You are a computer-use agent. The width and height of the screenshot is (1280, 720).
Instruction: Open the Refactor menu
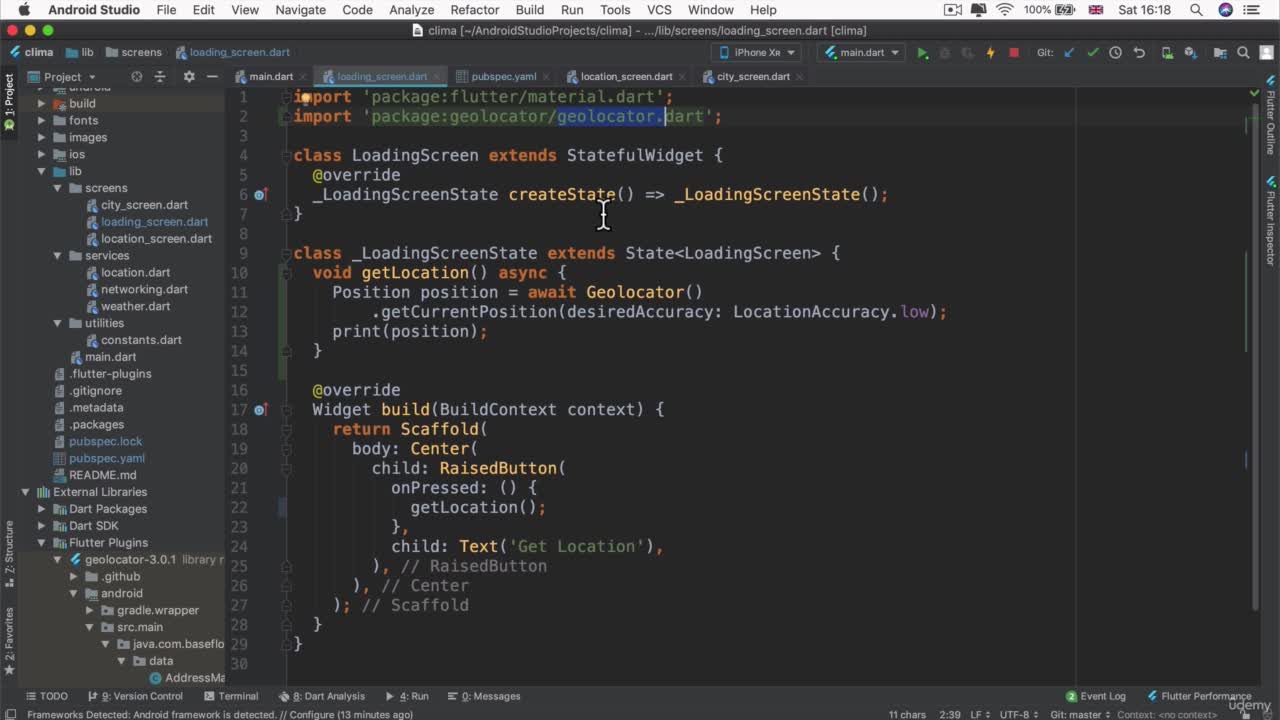click(475, 10)
